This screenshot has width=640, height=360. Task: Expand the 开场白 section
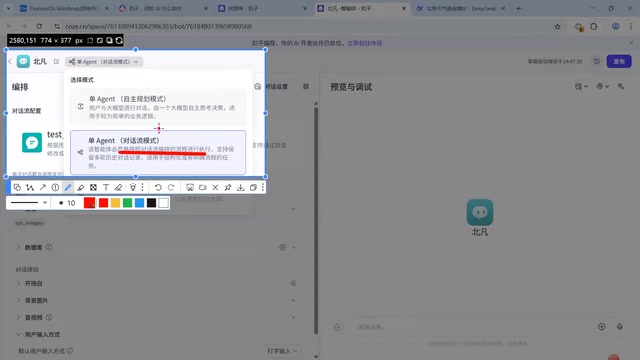click(x=18, y=283)
